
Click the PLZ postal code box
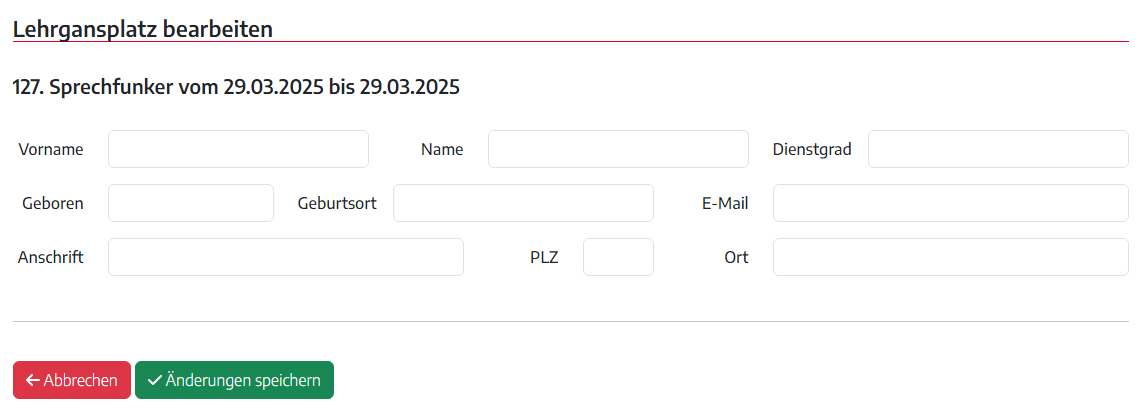point(618,257)
